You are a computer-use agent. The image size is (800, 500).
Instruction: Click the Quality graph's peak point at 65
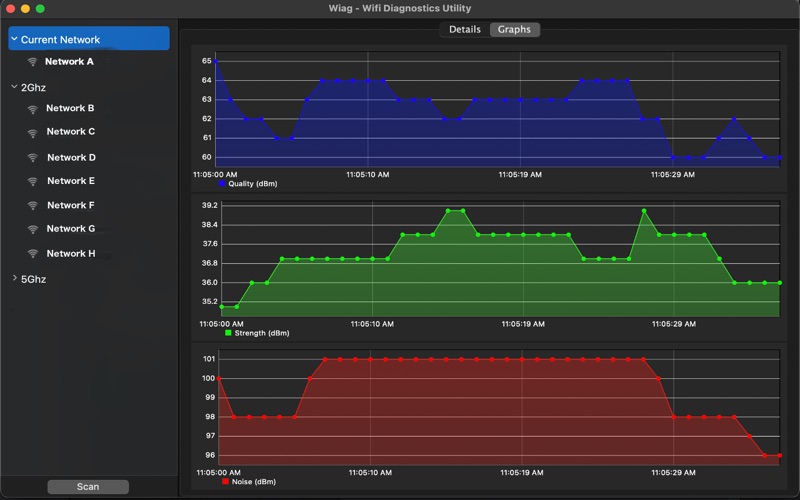click(216, 61)
